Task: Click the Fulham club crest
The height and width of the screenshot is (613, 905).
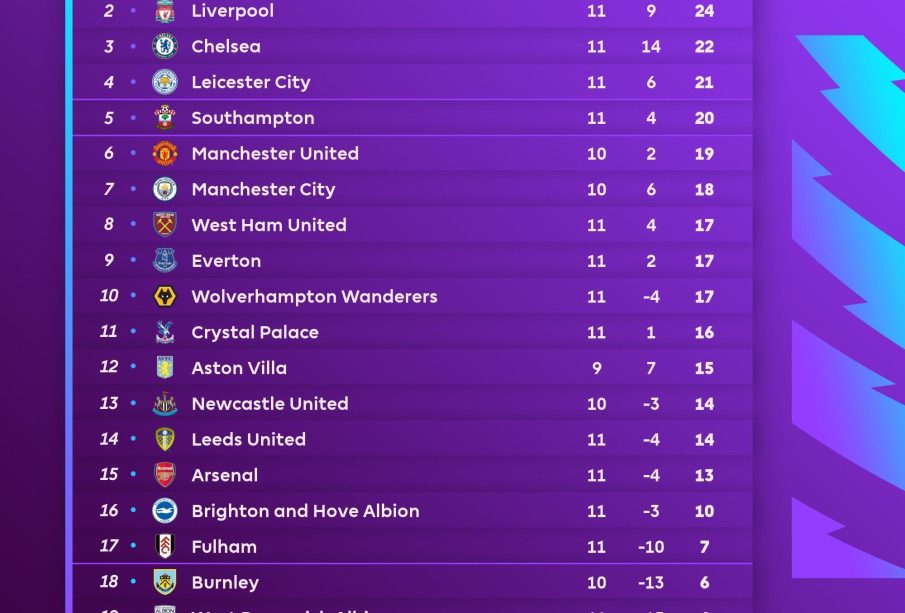Action: 165,546
